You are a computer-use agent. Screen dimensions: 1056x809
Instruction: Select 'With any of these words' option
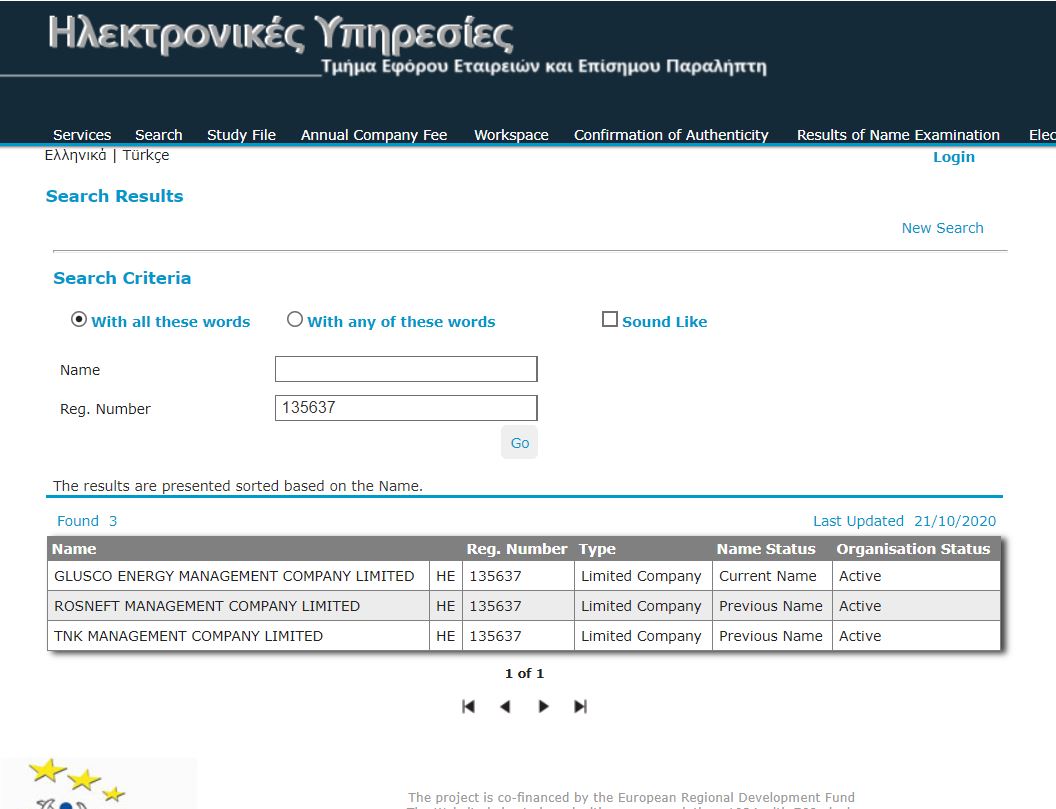click(295, 320)
